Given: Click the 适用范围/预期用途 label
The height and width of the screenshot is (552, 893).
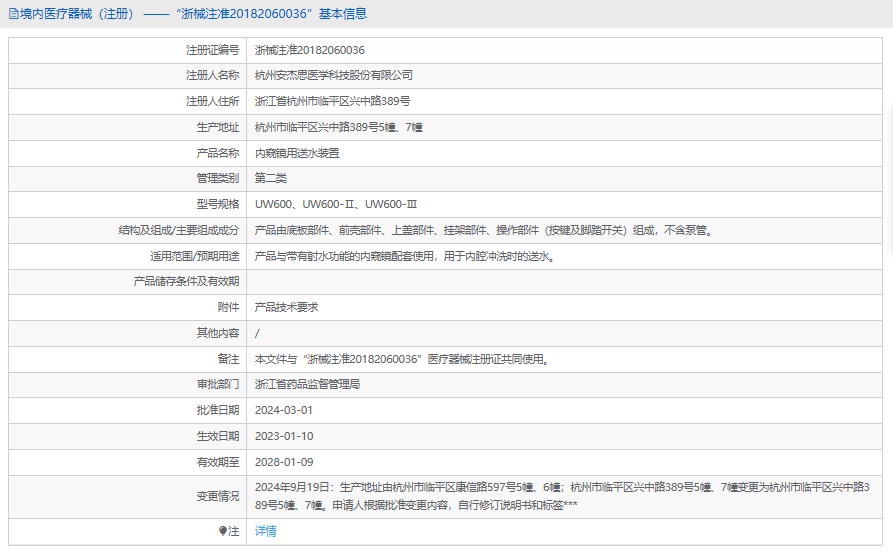Looking at the screenshot, I should coord(194,256).
